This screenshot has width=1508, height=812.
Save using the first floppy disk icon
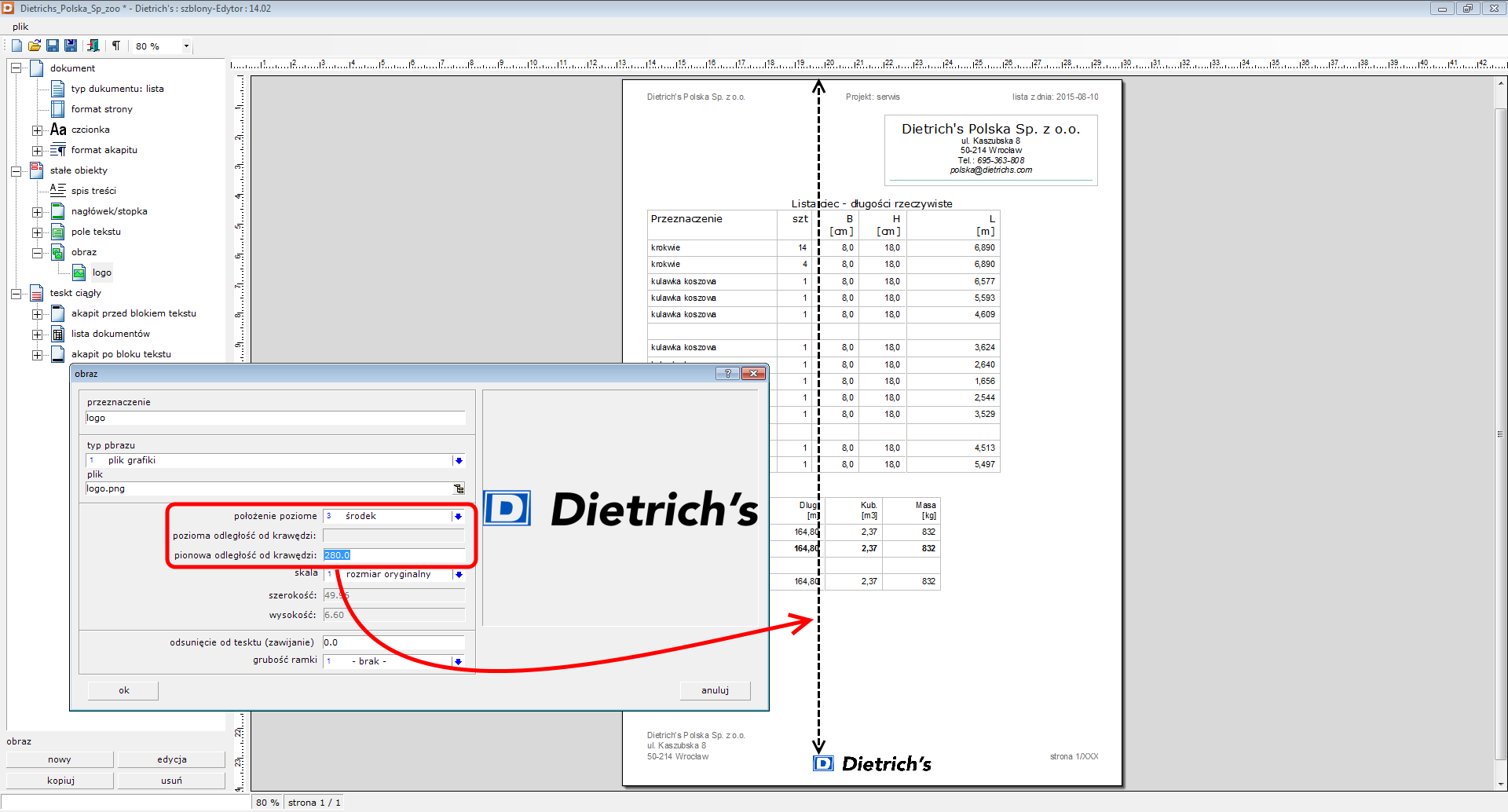click(x=53, y=46)
